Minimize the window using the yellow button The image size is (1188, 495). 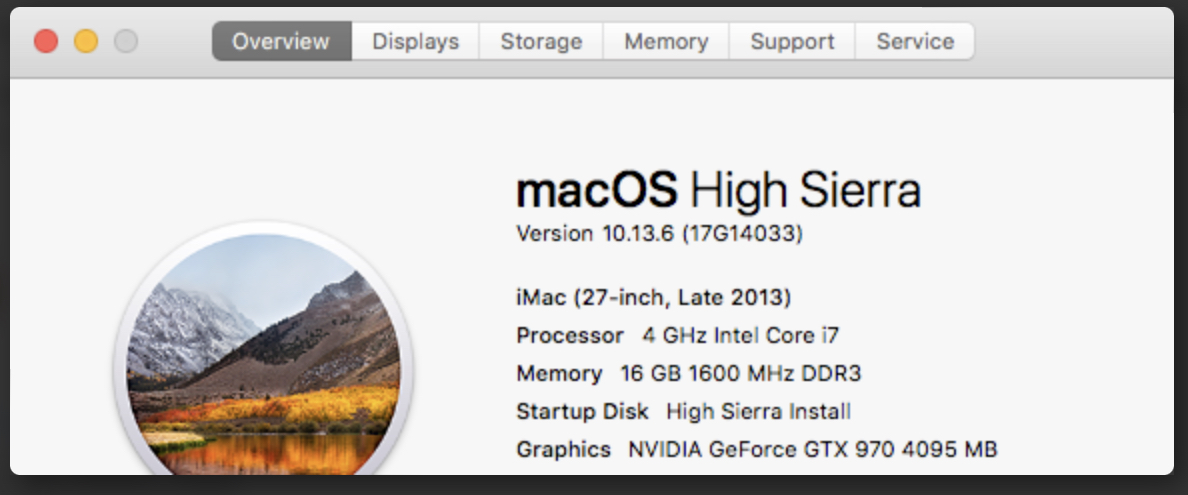point(86,41)
